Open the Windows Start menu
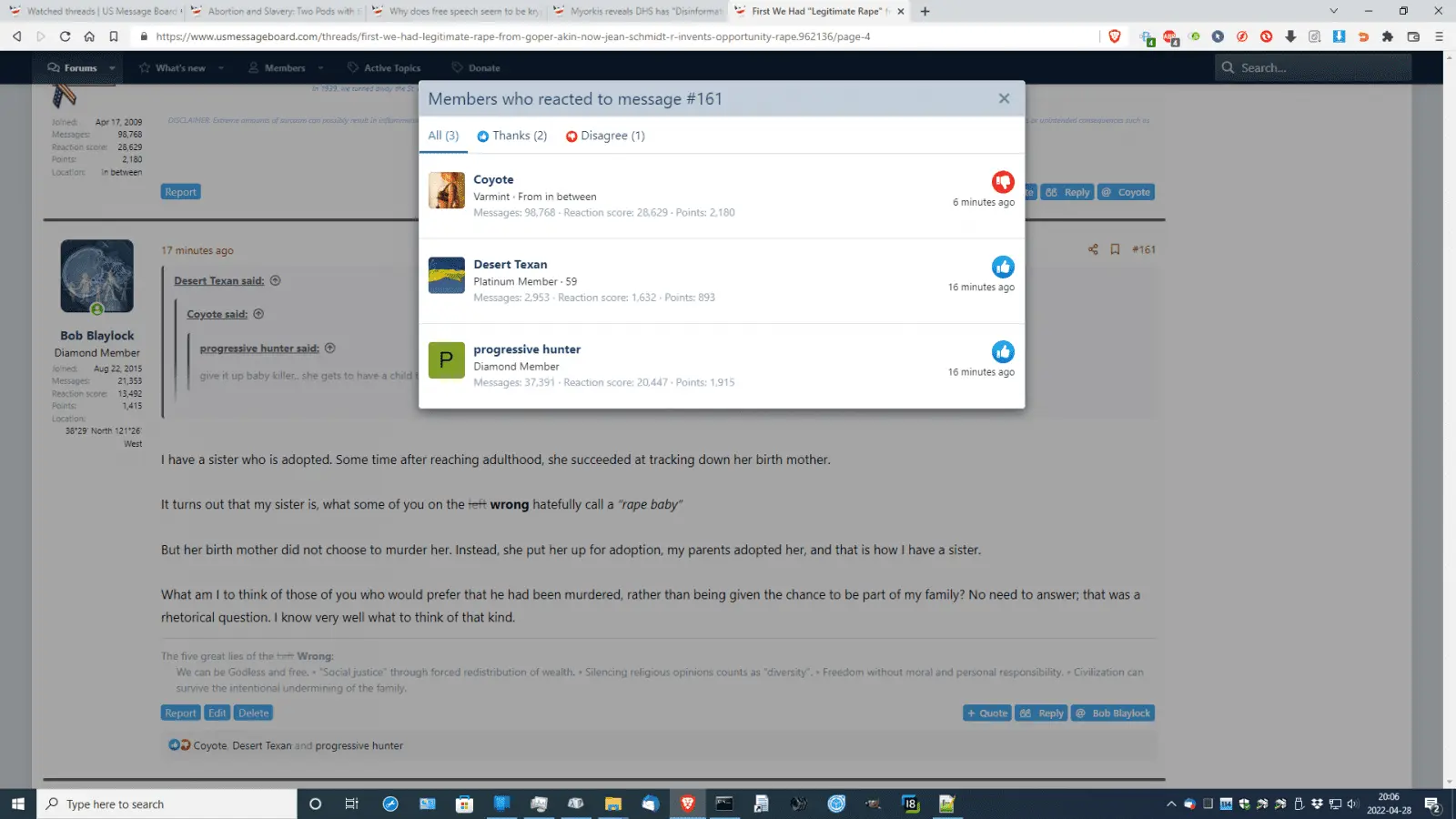 tap(18, 804)
